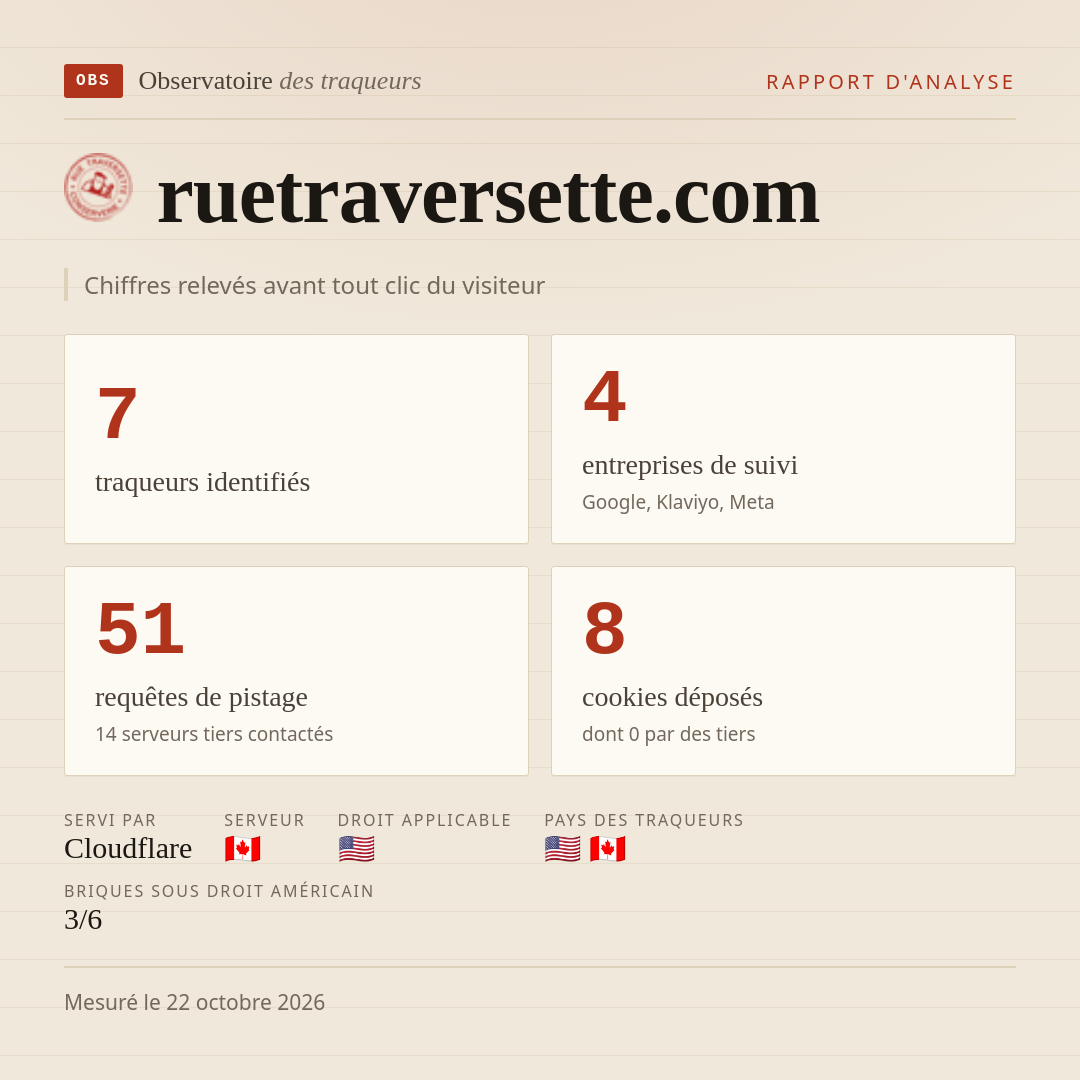Click the 3/6 value
The height and width of the screenshot is (1080, 1080).
pos(83,920)
